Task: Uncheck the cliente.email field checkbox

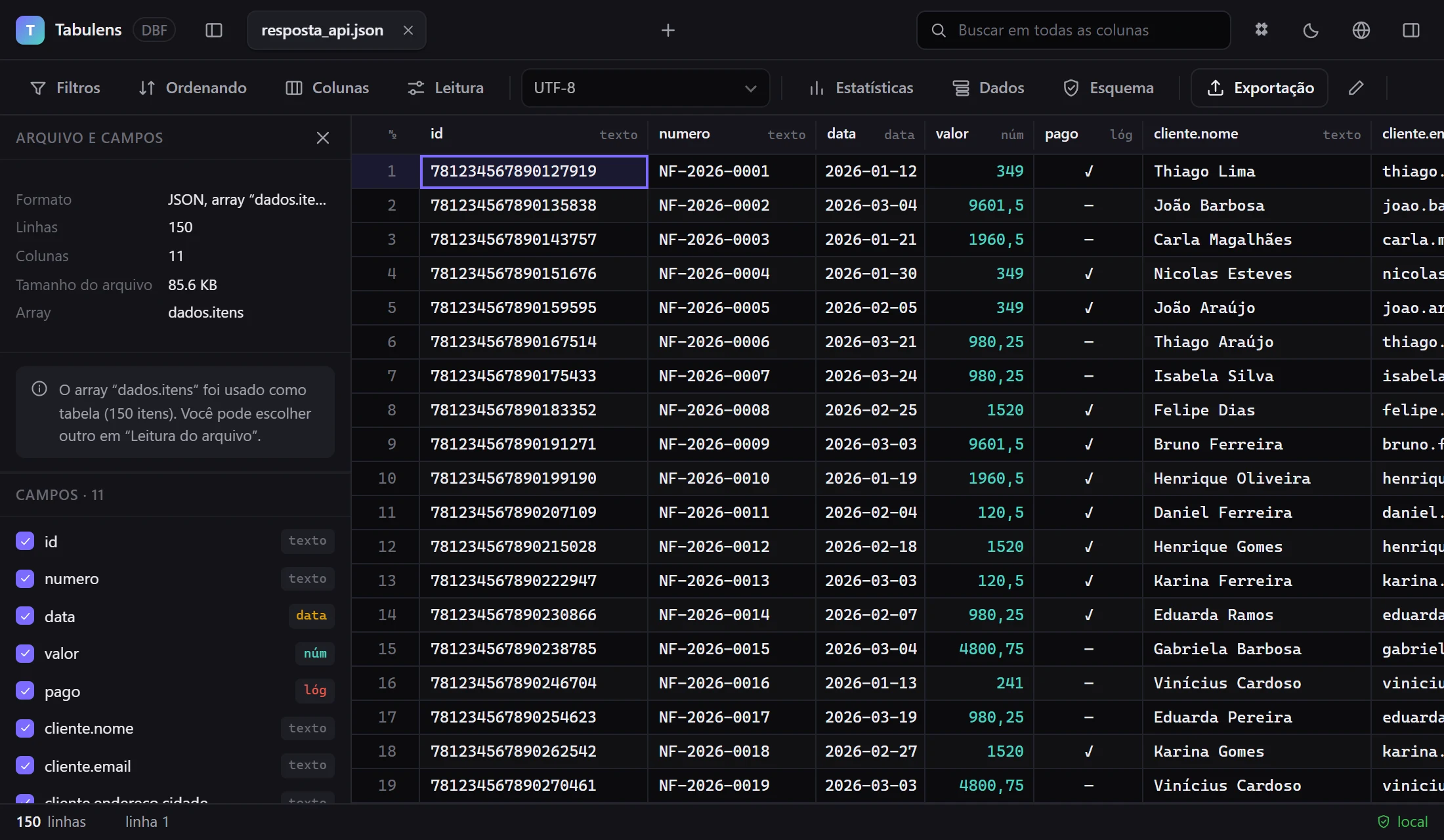Action: click(x=25, y=766)
